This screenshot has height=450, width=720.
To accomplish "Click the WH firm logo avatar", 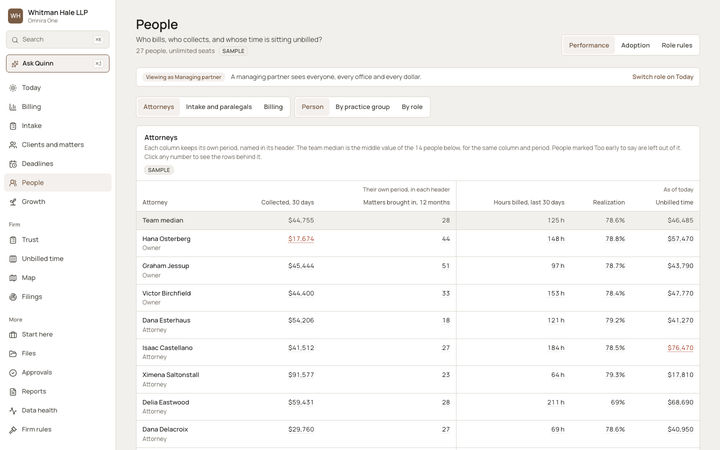I will (16, 16).
